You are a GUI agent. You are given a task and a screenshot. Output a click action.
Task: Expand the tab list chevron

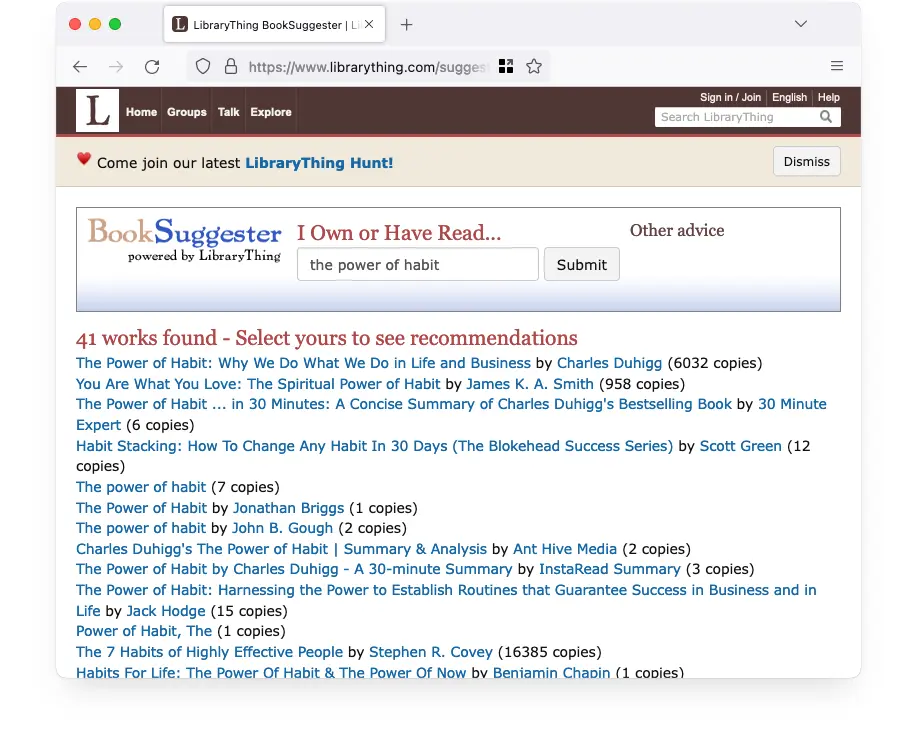tap(801, 24)
